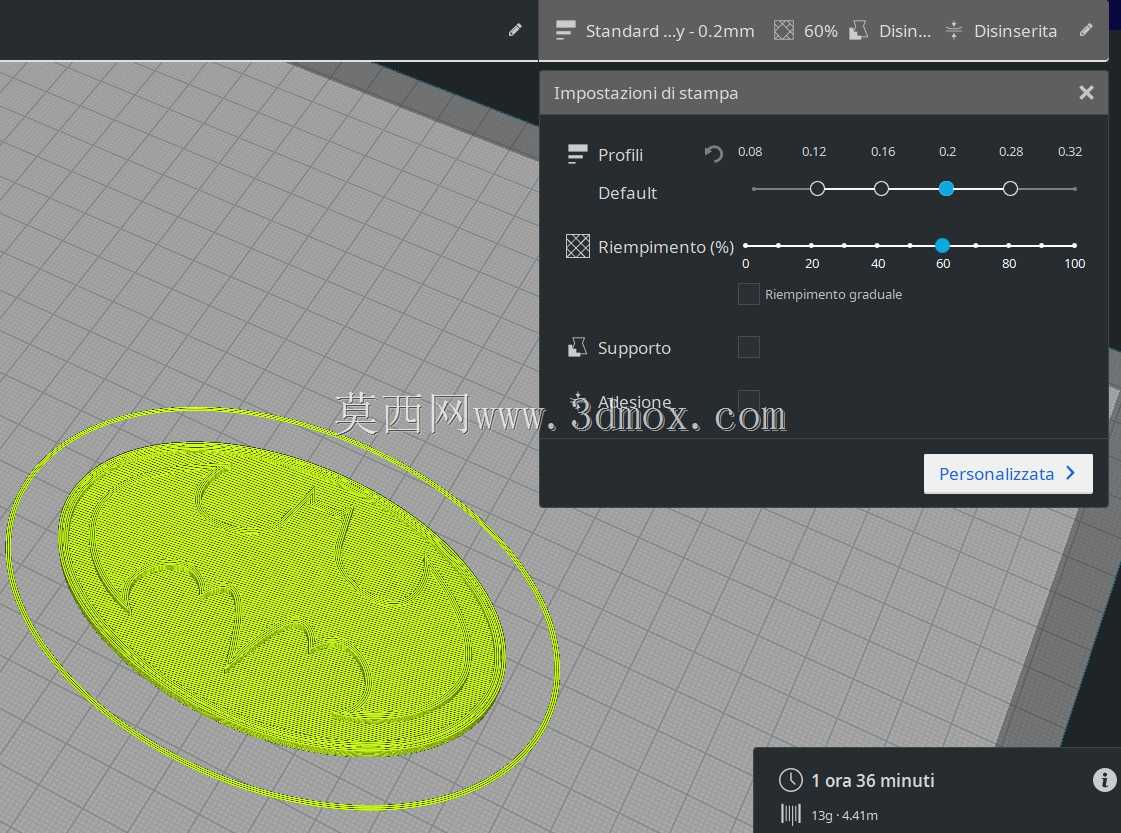Set infill slider to the 20 mark

click(811, 245)
